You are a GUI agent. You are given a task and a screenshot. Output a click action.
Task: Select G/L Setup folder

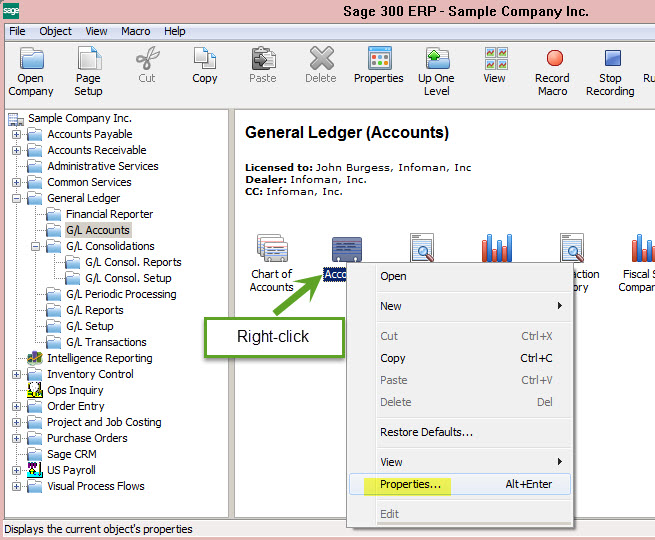pyautogui.click(x=90, y=326)
